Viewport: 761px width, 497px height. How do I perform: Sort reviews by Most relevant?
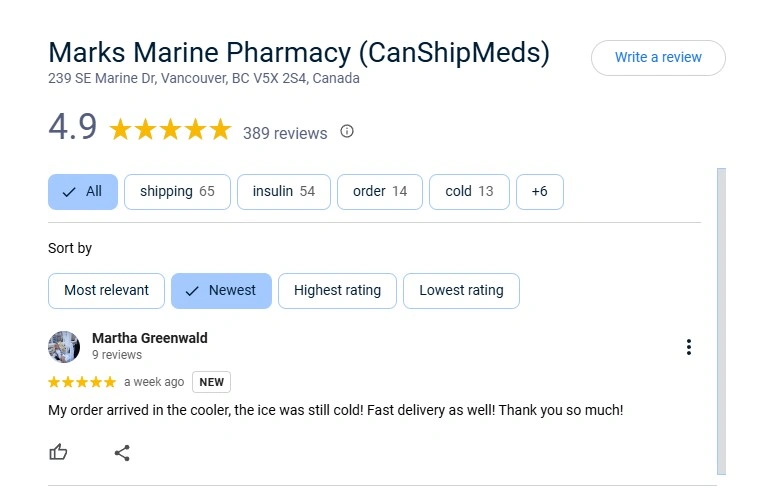pyautogui.click(x=106, y=291)
